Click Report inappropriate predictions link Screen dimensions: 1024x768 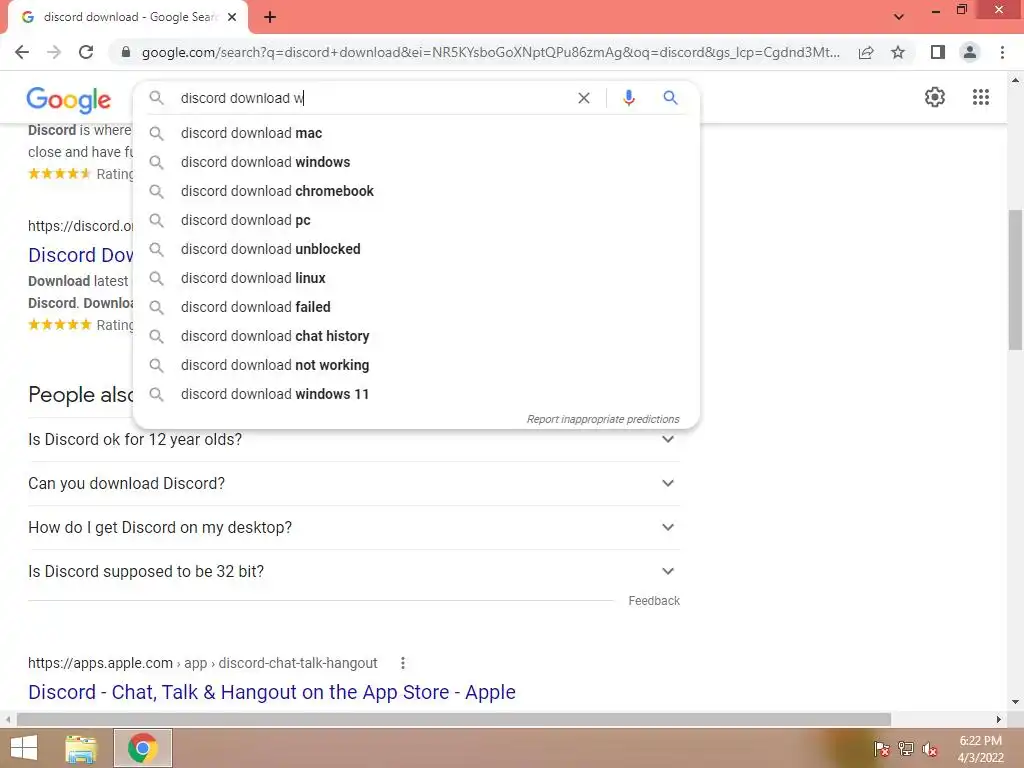pos(603,419)
